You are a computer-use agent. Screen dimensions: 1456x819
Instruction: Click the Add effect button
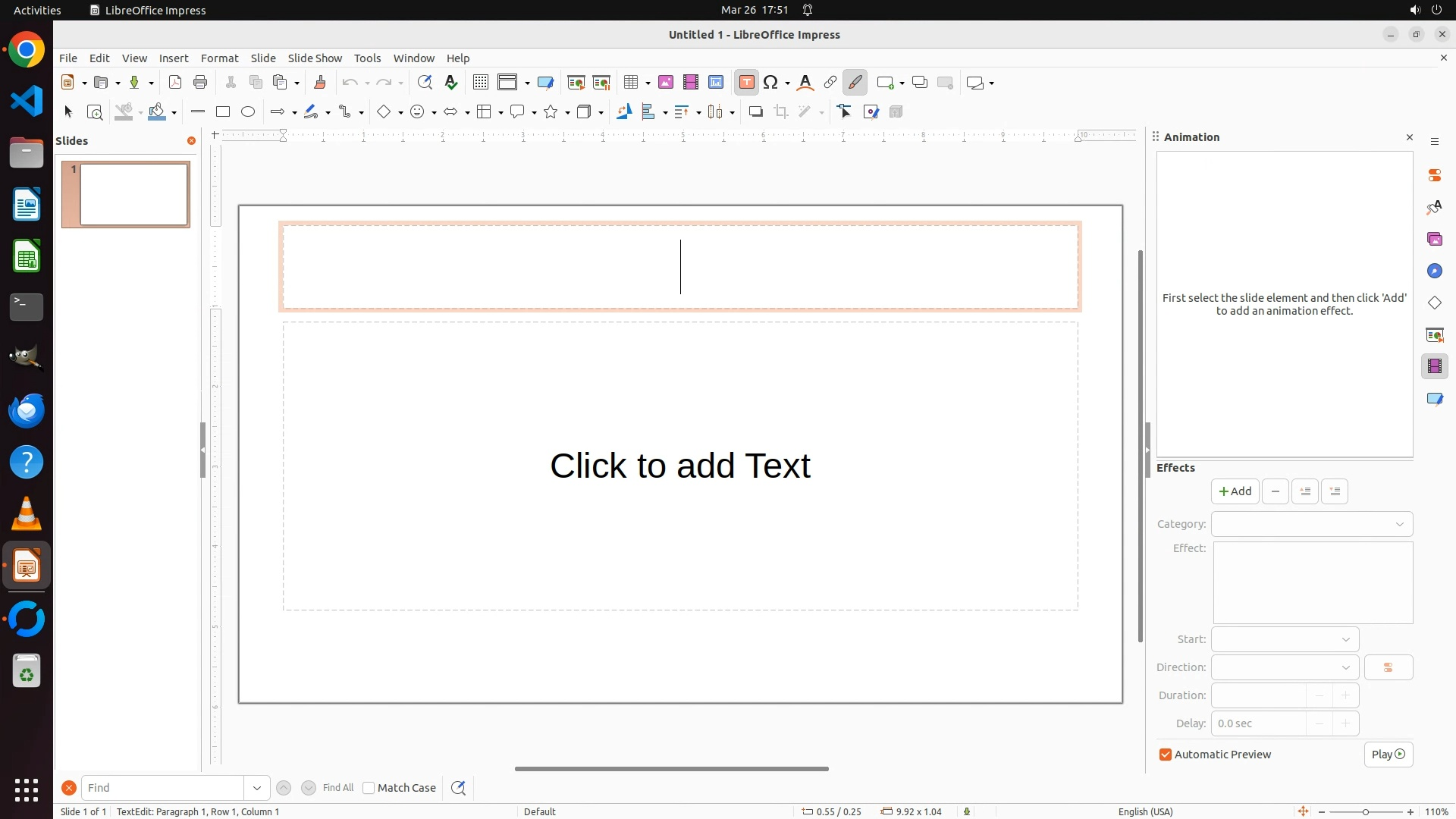tap(1235, 491)
